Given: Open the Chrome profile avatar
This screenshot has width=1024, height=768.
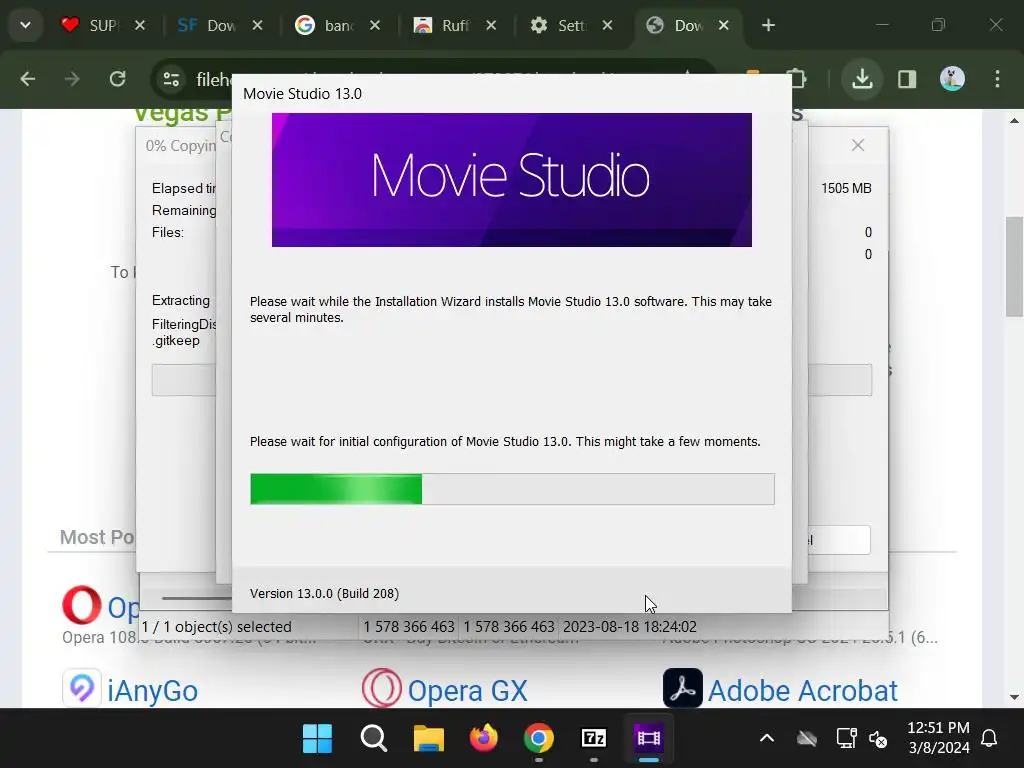Looking at the screenshot, I should [952, 79].
